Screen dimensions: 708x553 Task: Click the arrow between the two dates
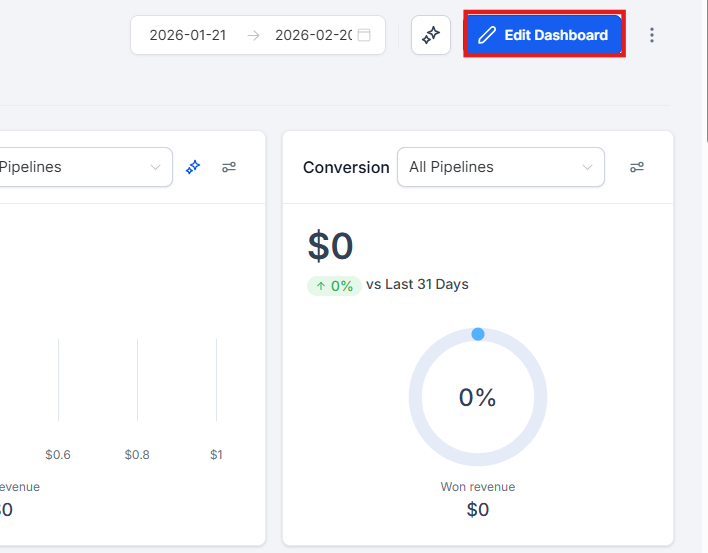pos(254,35)
